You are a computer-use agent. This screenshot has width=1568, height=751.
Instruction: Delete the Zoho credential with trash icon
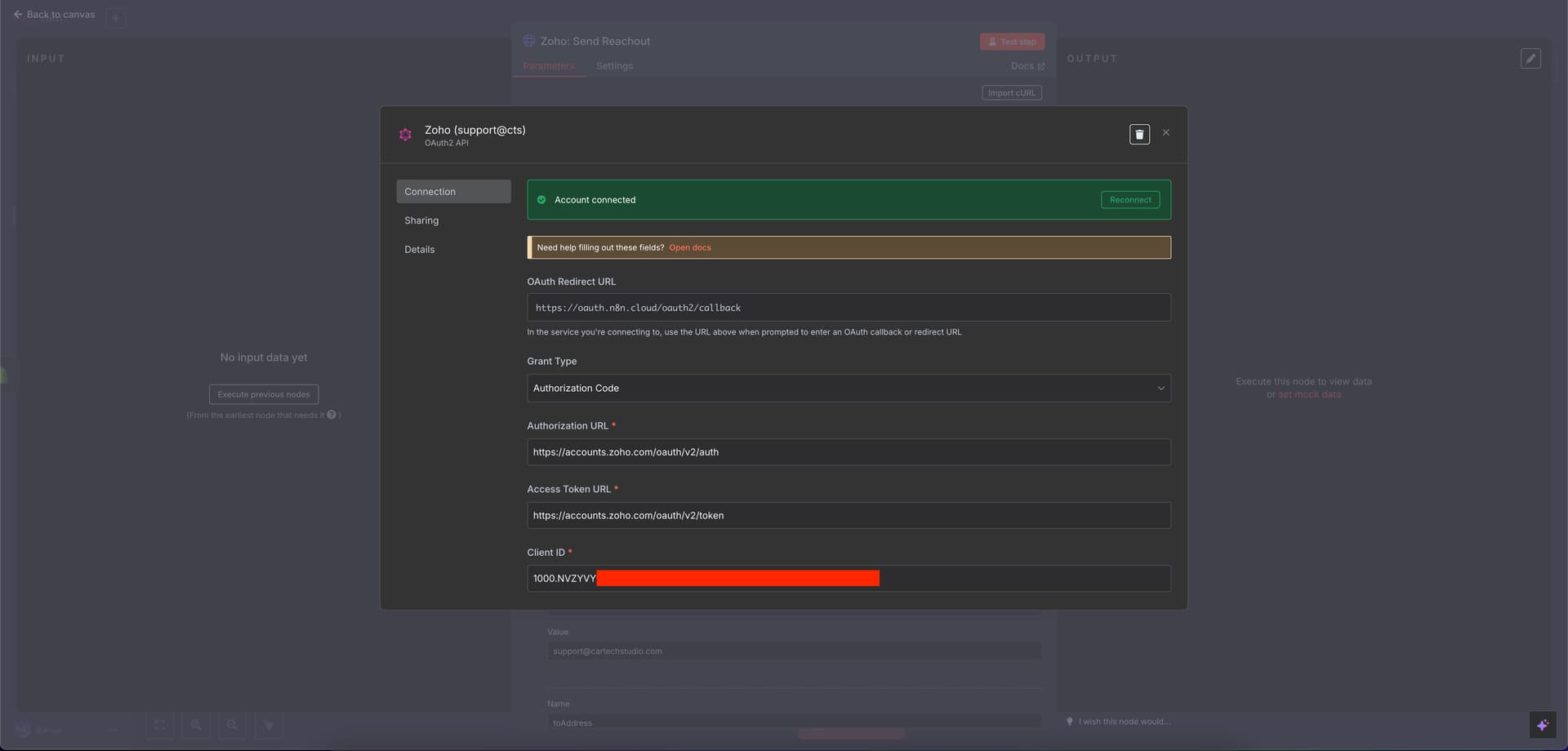(x=1139, y=134)
